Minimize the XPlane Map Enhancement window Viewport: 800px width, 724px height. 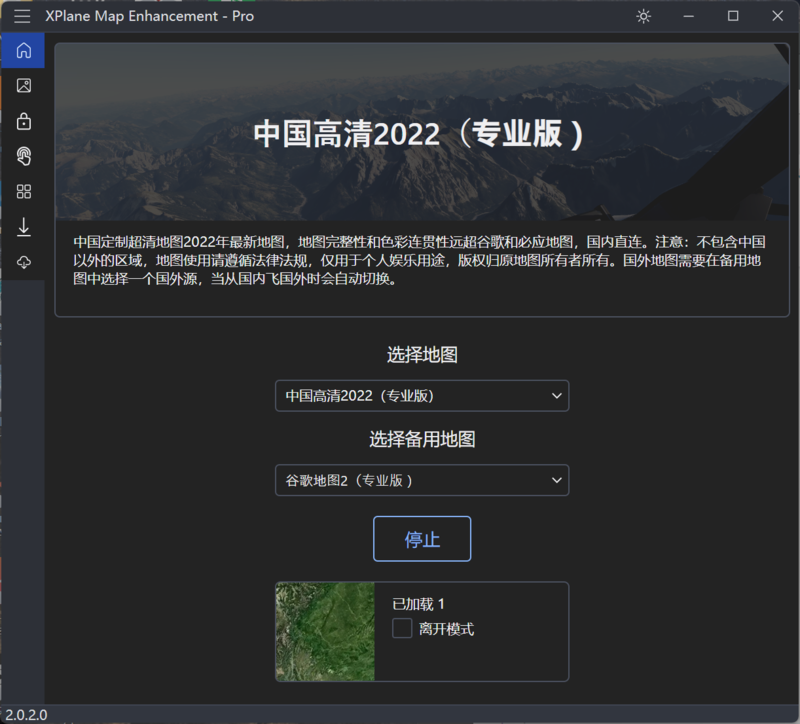point(688,16)
